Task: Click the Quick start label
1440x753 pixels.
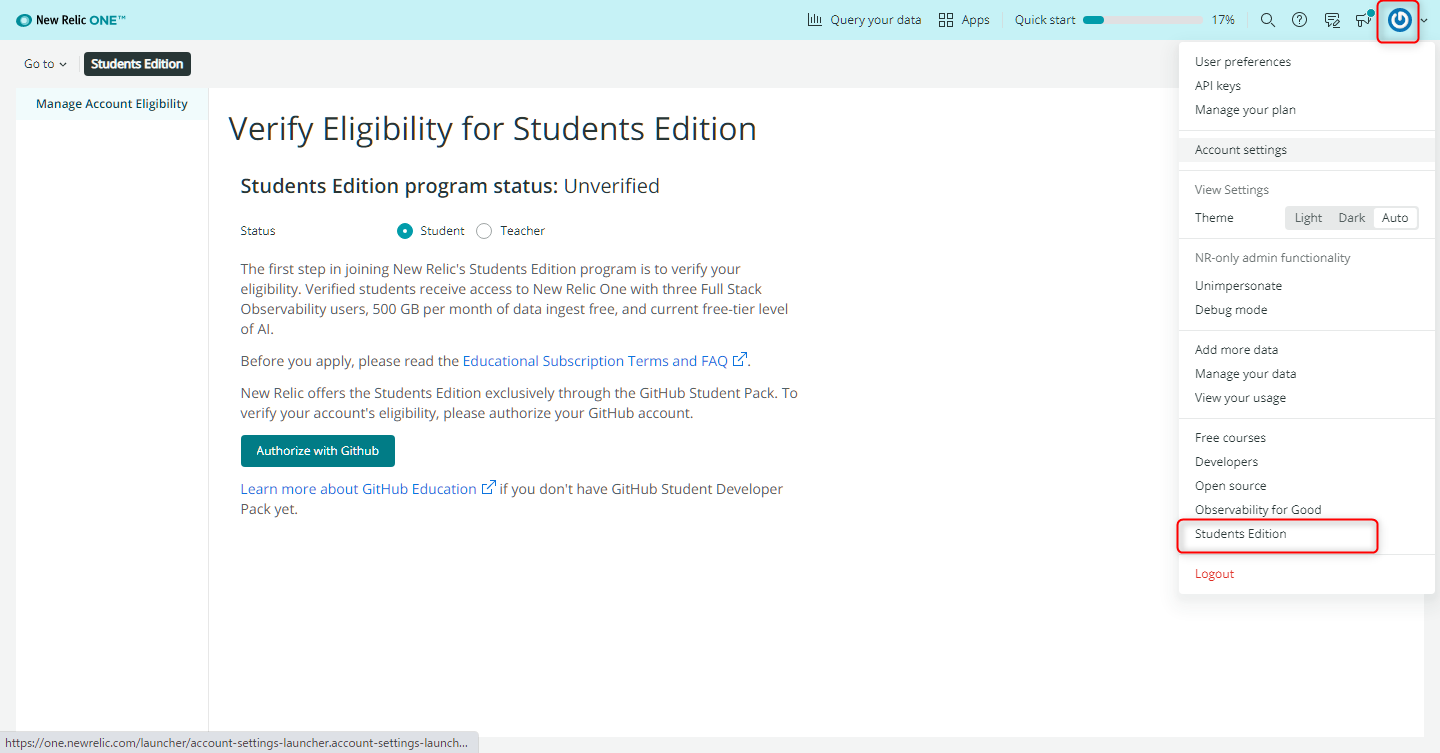Action: pos(1045,20)
